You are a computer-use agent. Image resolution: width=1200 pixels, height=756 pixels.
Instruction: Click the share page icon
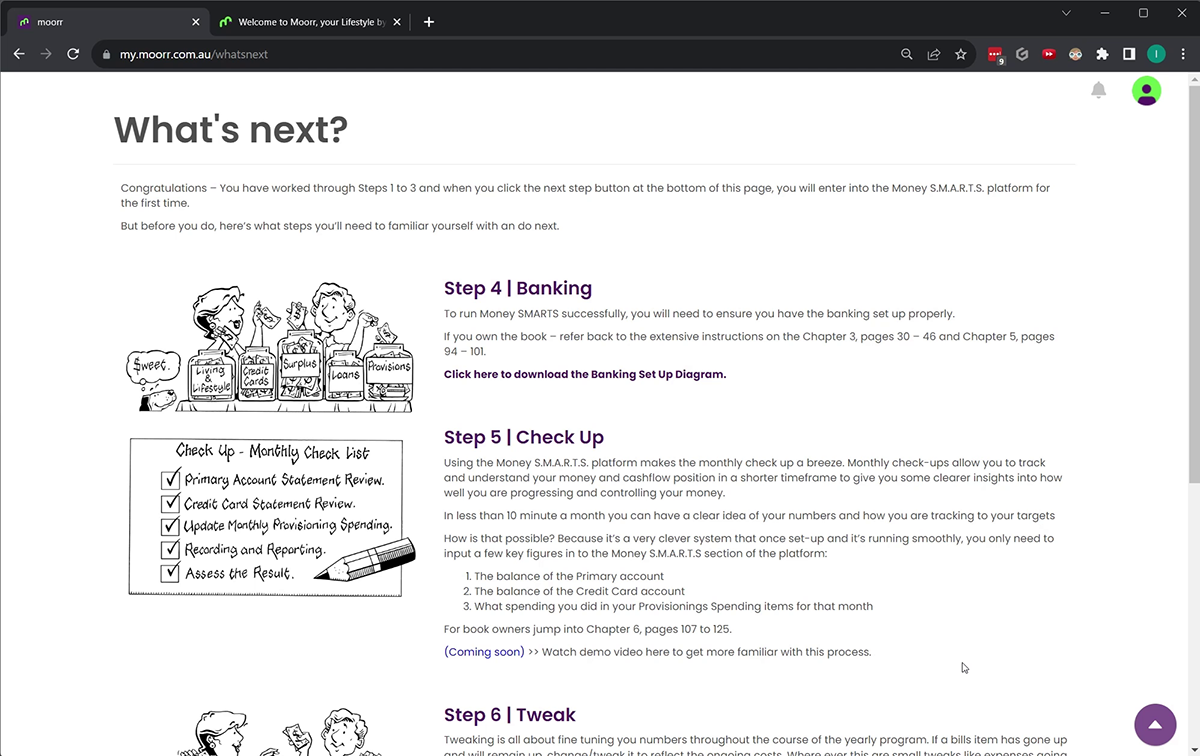(x=934, y=54)
